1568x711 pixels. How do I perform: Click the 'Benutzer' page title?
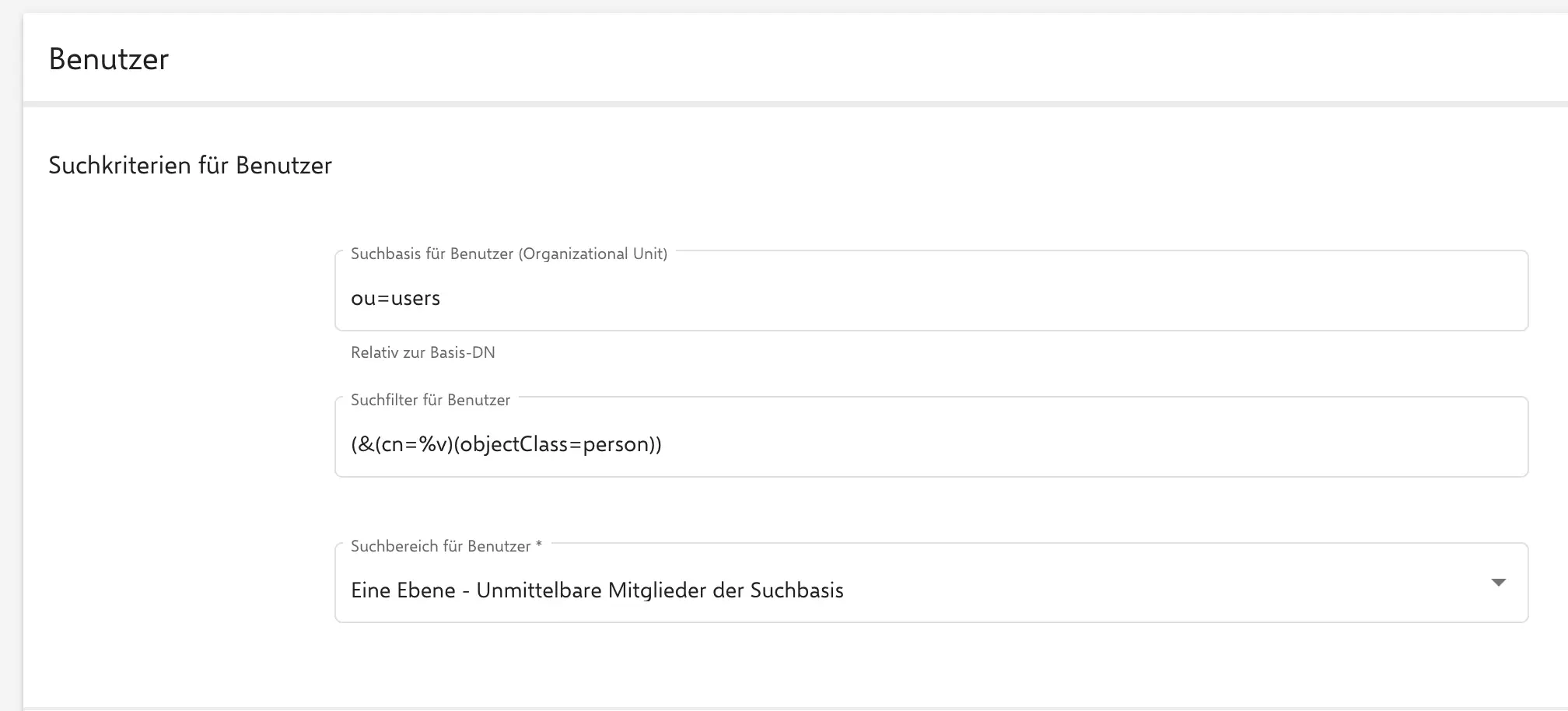point(109,59)
